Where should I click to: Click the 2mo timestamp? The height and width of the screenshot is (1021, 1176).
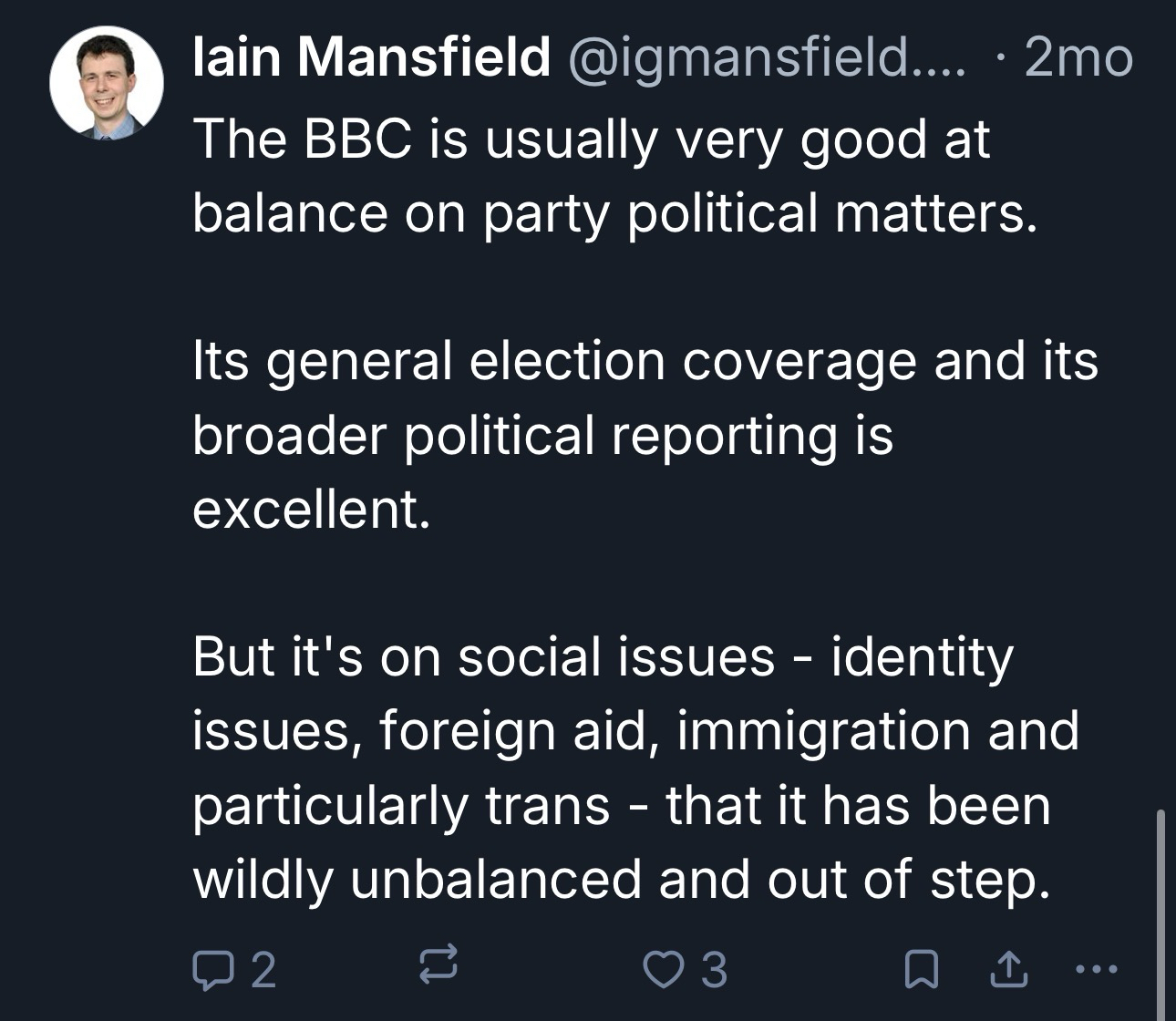click(1078, 58)
